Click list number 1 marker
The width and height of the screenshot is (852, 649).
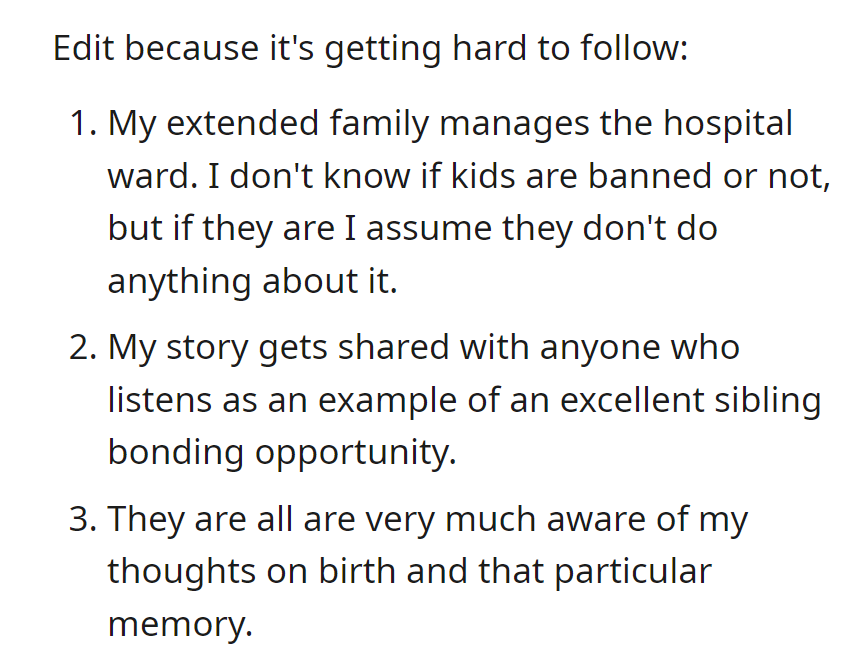84,123
